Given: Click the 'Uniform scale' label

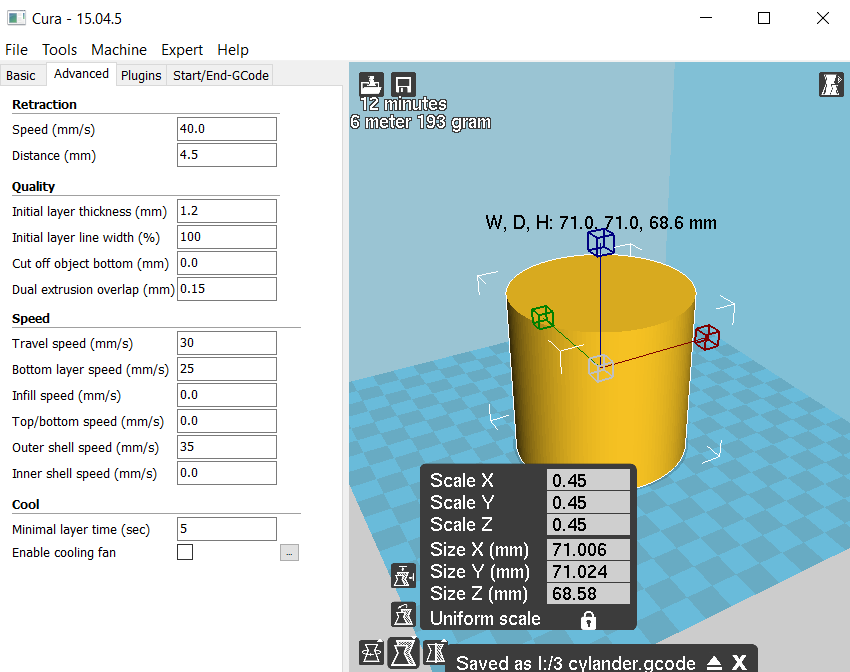Looking at the screenshot, I should 485,619.
